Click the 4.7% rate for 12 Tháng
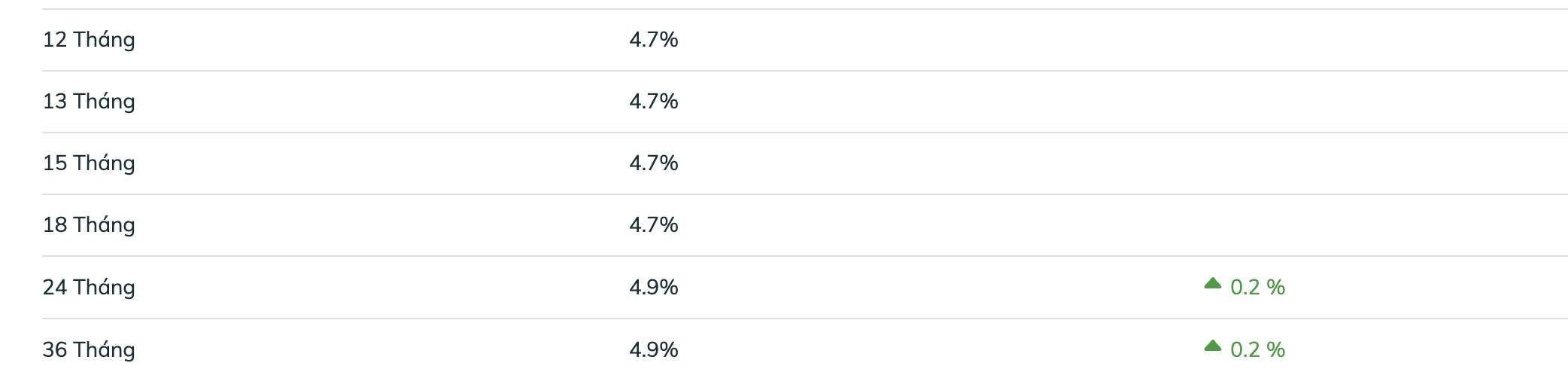 653,39
